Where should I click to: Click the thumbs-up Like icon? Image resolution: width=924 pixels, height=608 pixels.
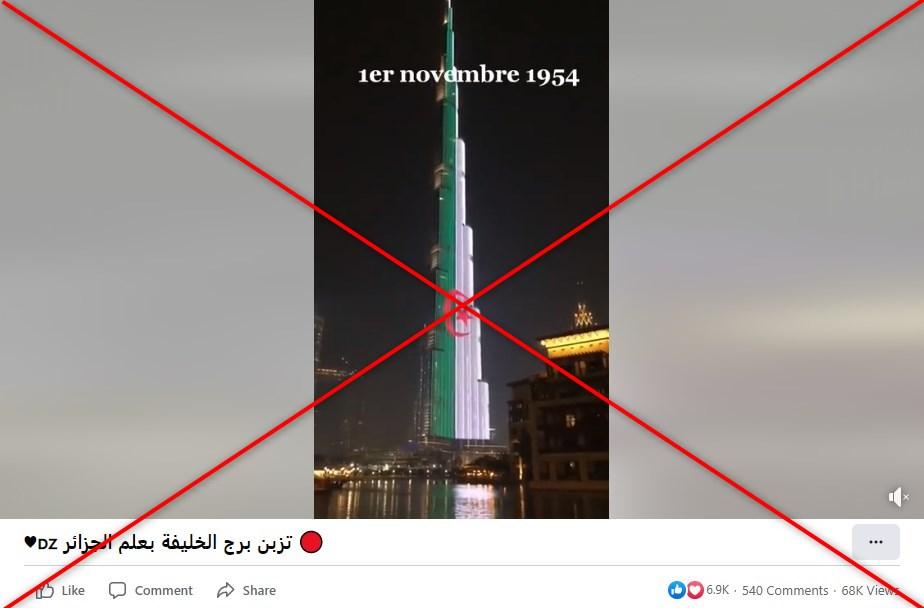pos(45,590)
